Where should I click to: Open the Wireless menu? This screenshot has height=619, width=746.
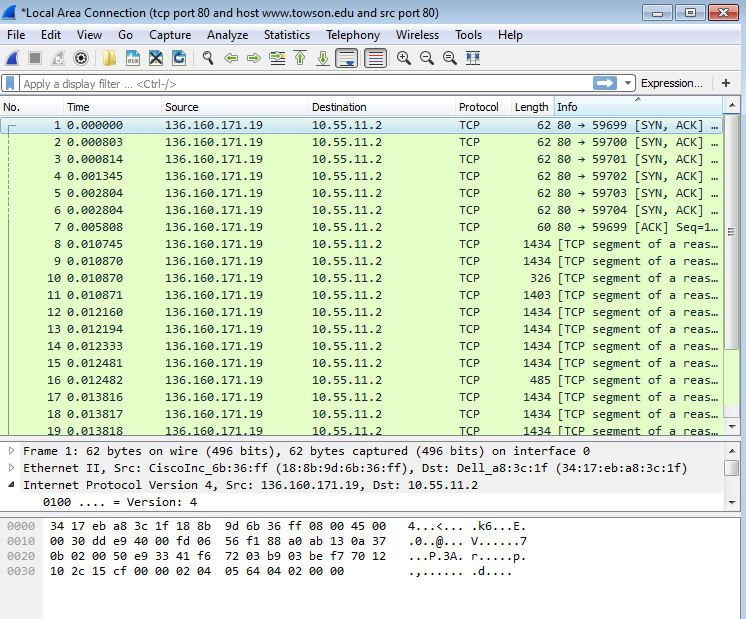pos(417,35)
